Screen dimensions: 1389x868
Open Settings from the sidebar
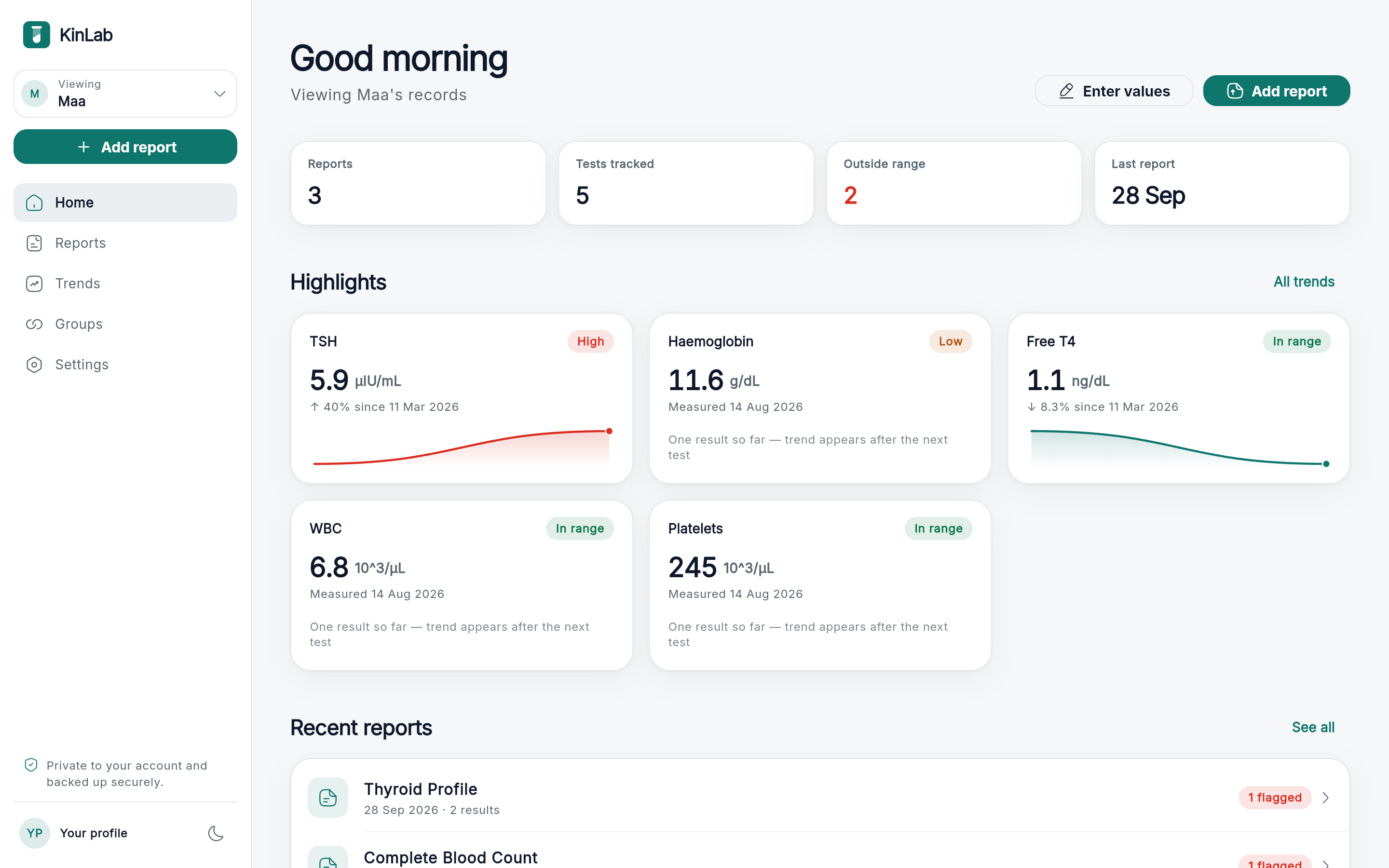click(x=125, y=365)
